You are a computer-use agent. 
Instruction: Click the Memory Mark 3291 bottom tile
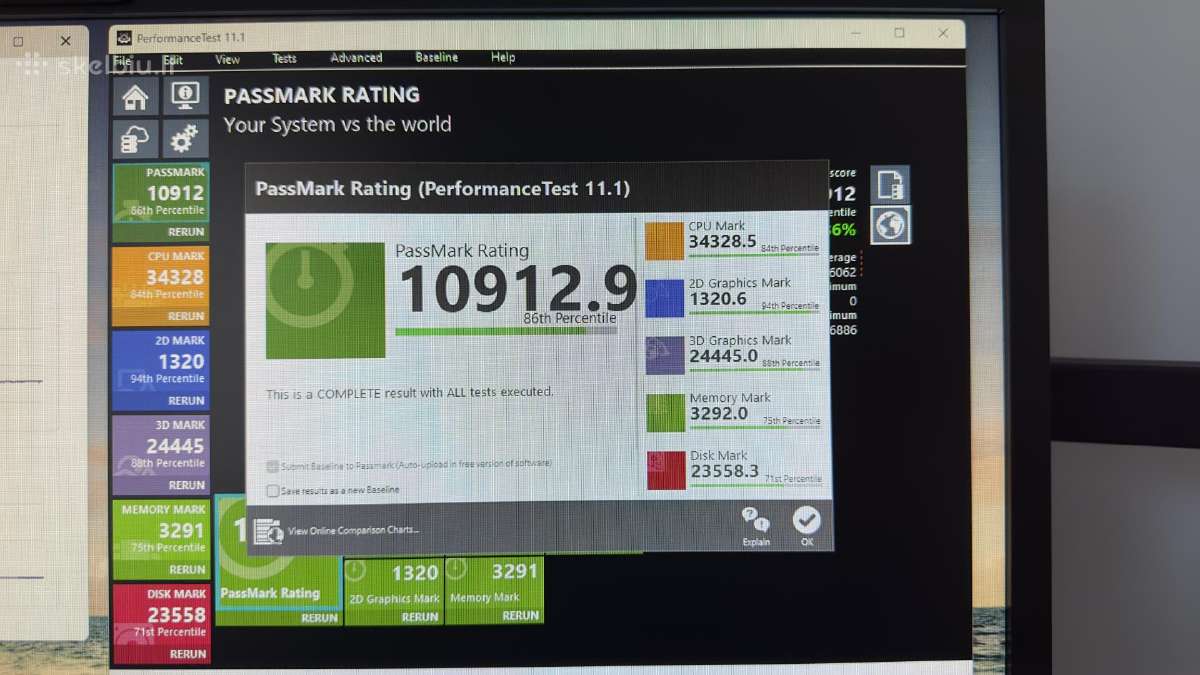pyautogui.click(x=494, y=590)
